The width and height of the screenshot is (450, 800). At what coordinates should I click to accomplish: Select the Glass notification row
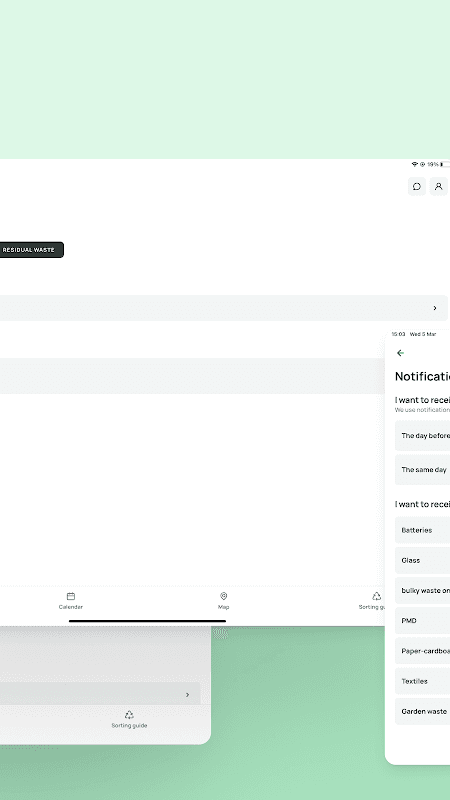click(x=422, y=560)
